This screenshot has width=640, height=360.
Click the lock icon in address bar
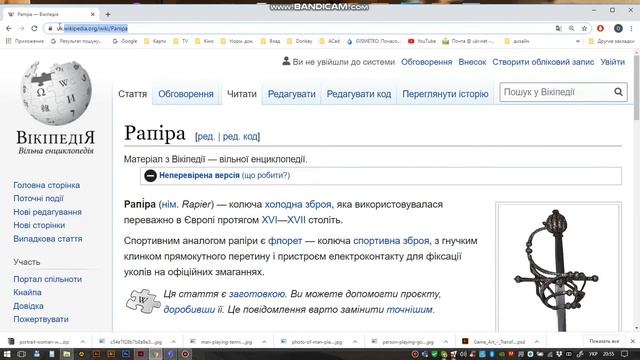click(x=50, y=28)
